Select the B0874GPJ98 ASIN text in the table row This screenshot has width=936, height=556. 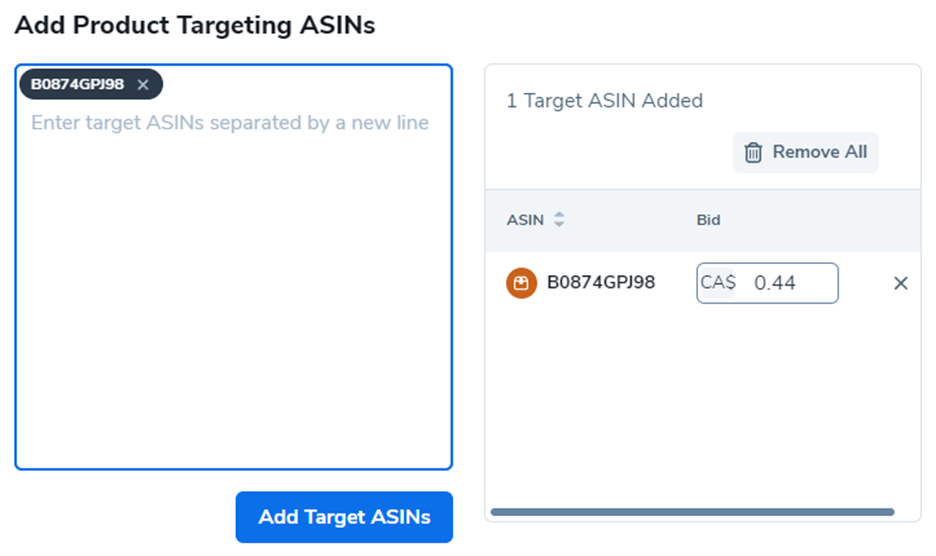600,283
